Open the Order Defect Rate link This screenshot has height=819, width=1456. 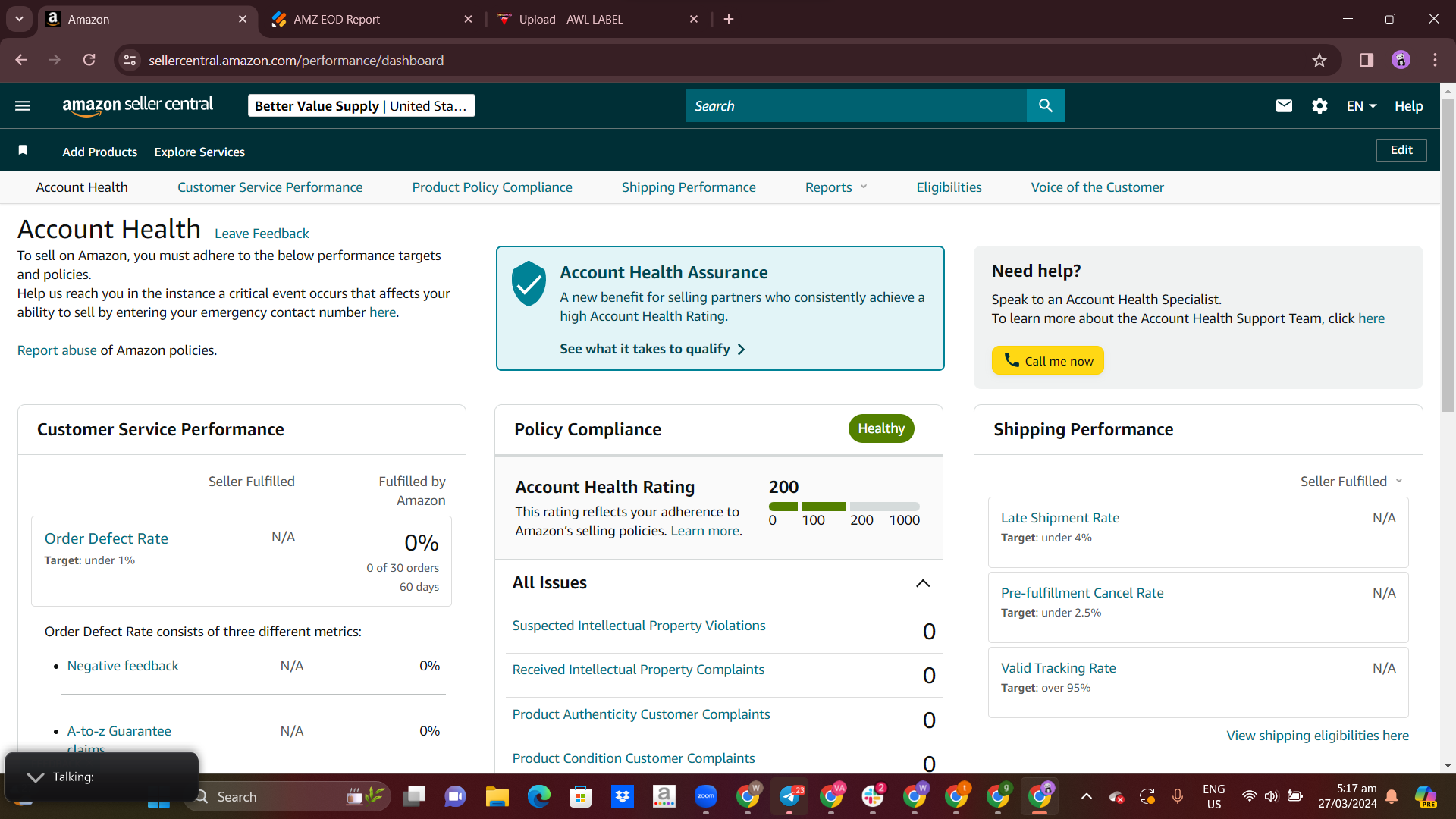106,538
